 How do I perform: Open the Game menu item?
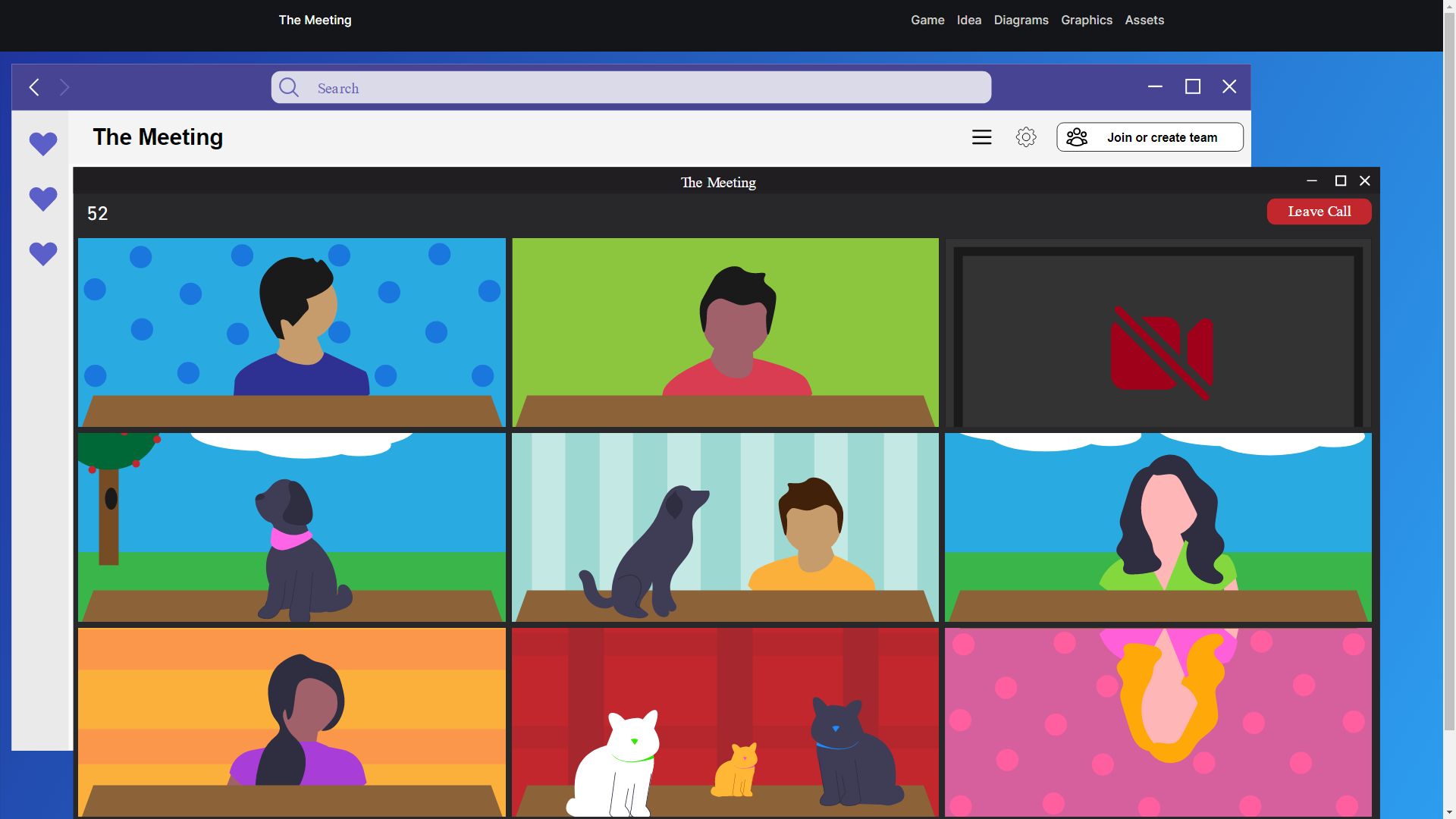[x=927, y=20]
